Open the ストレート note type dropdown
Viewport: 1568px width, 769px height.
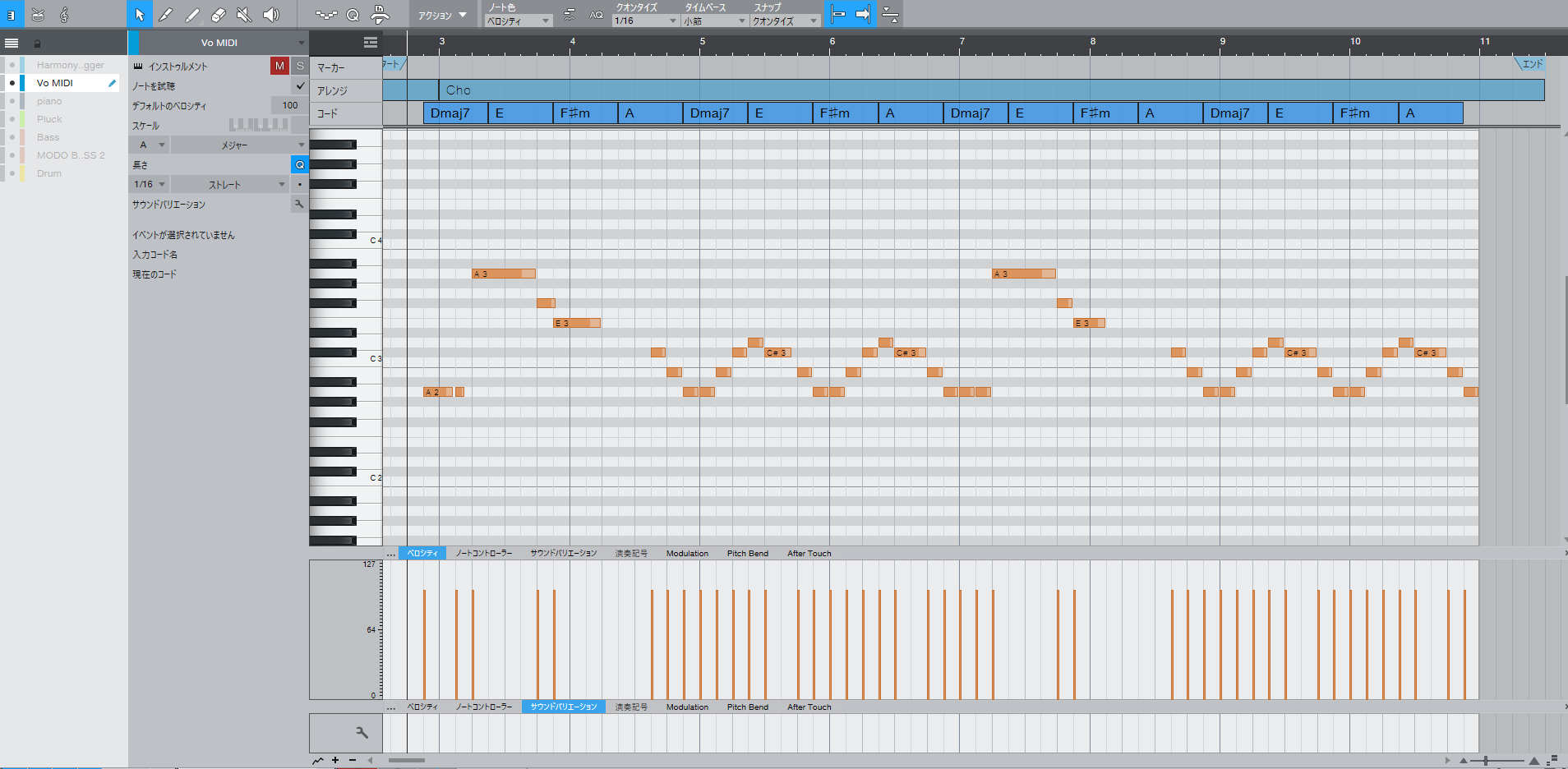coord(229,185)
